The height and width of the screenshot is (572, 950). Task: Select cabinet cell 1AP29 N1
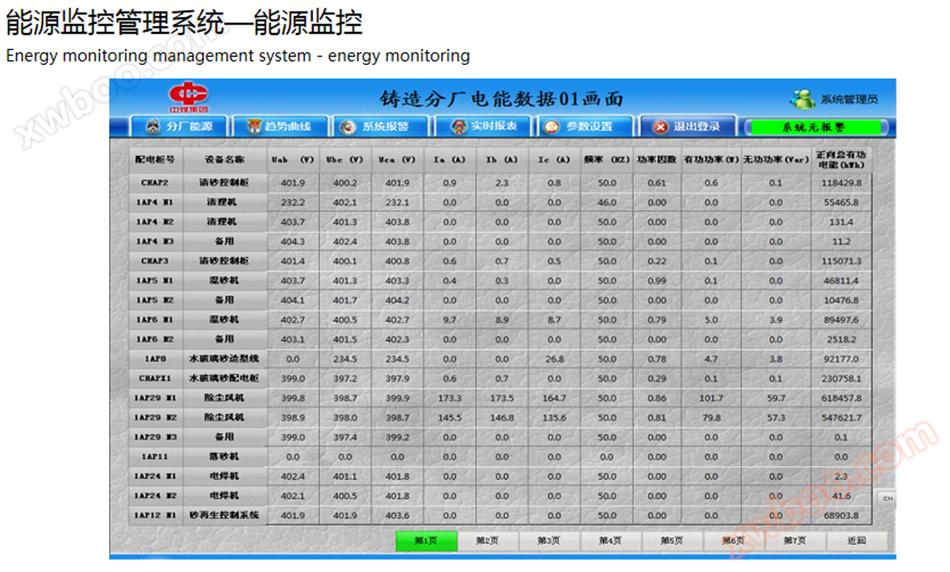[x=155, y=398]
